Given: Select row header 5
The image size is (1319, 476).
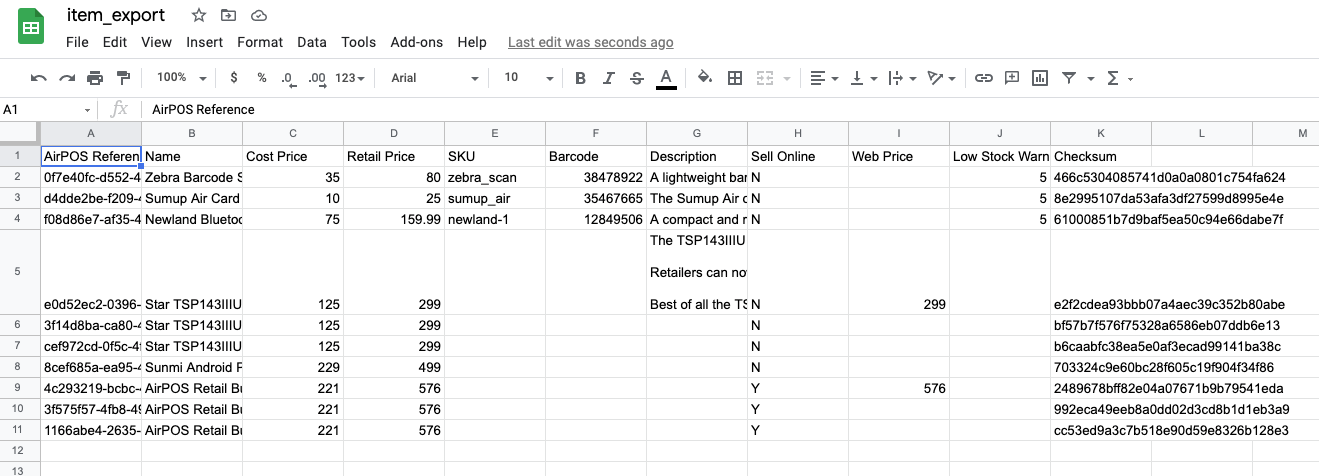Looking at the screenshot, I should pyautogui.click(x=20, y=272).
